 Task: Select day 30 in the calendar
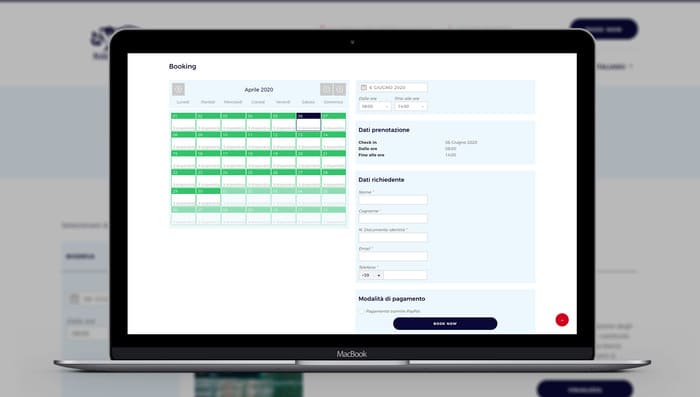coord(208,197)
